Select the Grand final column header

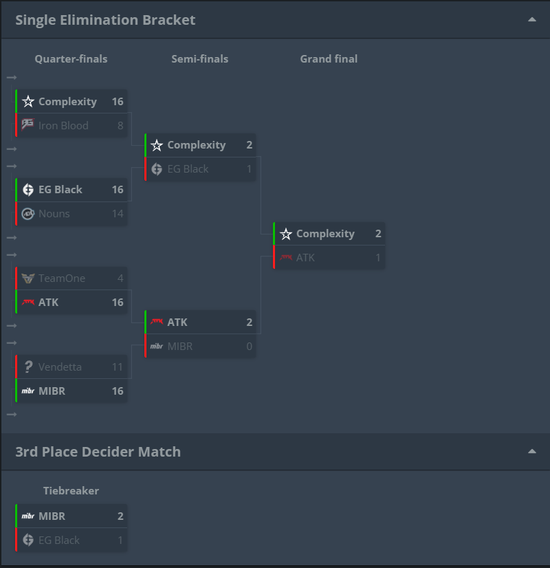329,59
